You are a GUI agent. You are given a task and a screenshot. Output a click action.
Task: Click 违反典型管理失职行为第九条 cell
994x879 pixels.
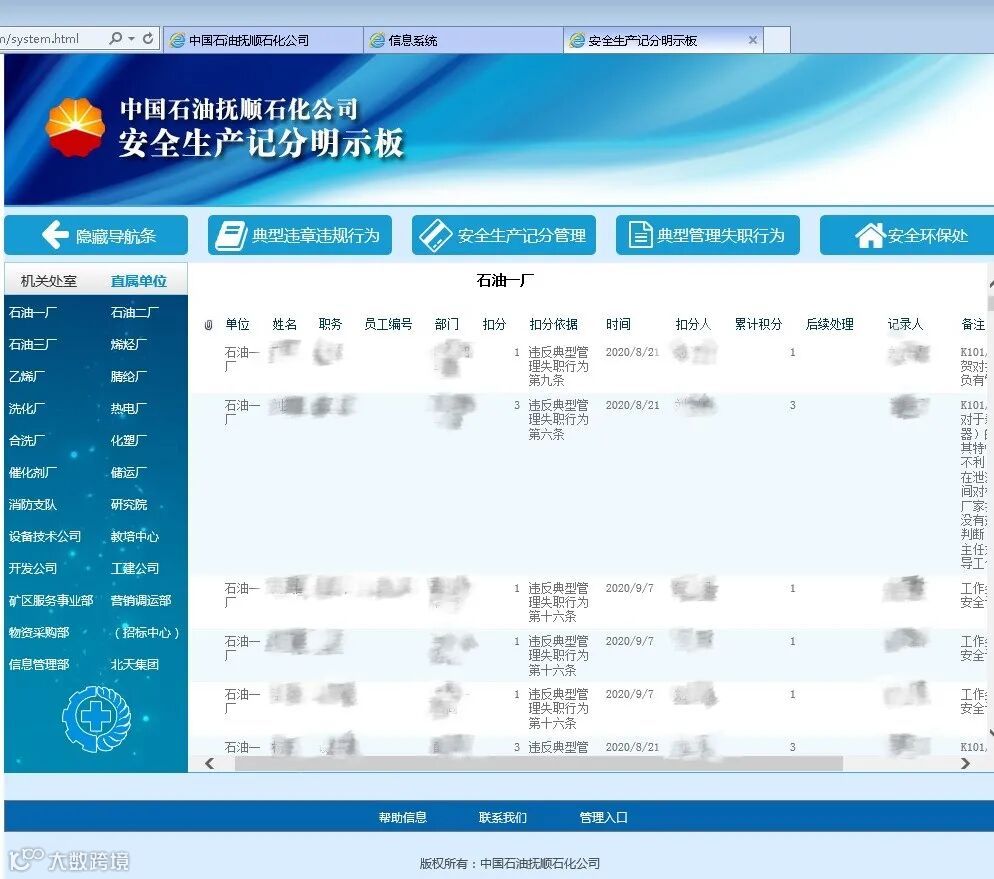tap(558, 366)
